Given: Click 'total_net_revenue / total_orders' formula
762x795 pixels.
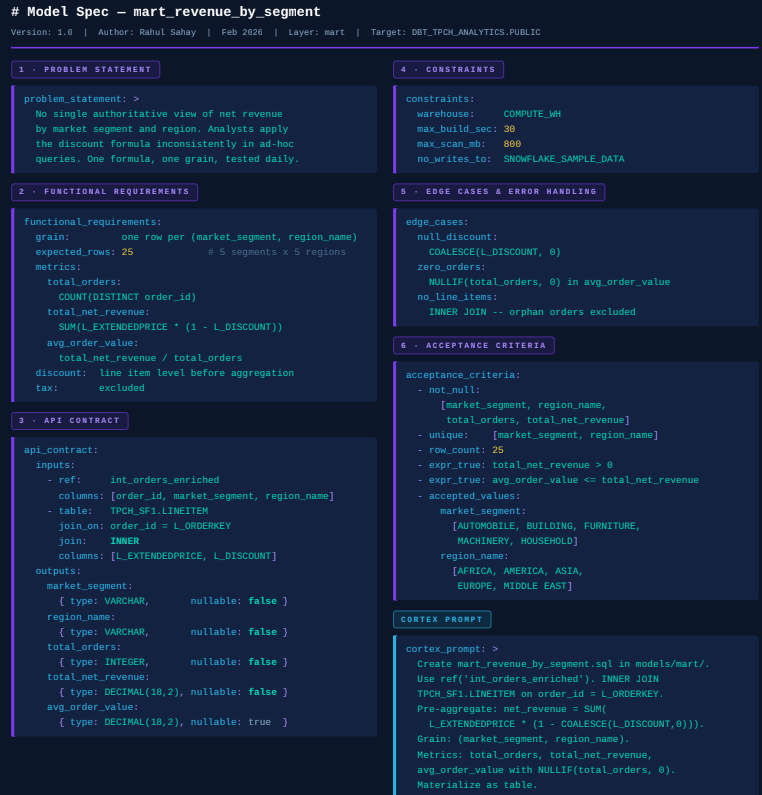Looking at the screenshot, I should coord(150,358).
